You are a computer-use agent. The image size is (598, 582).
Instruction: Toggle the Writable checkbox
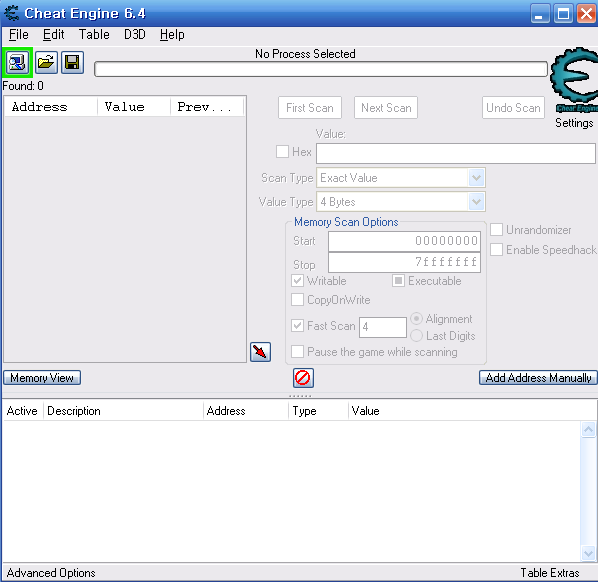click(297, 281)
